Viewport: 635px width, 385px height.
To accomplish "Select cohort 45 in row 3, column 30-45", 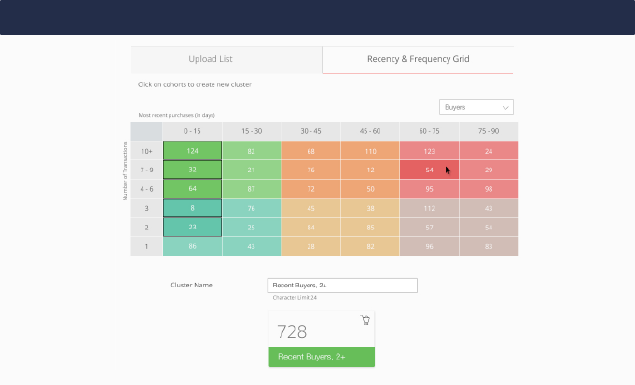I will [x=311, y=208].
